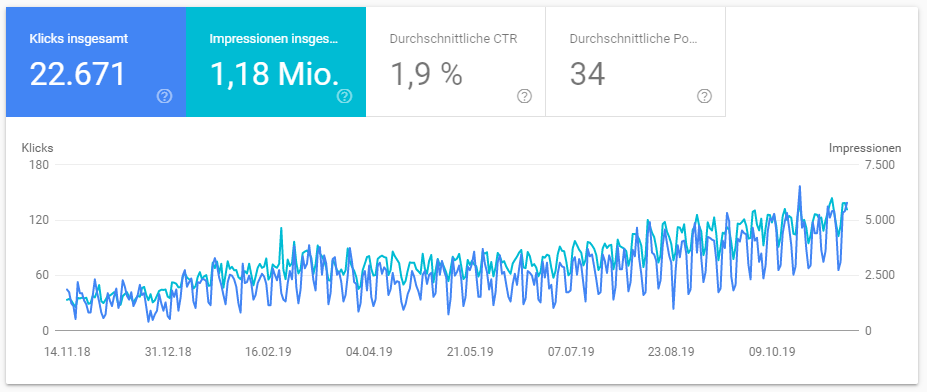Viewport: 927px width, 392px height.
Task: Open help icon on Klicks insgesamt card
Action: coord(164,96)
